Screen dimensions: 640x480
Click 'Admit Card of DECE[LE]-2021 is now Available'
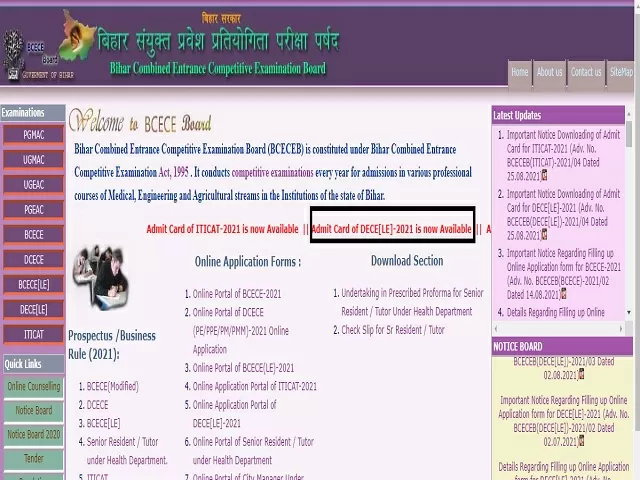point(391,229)
